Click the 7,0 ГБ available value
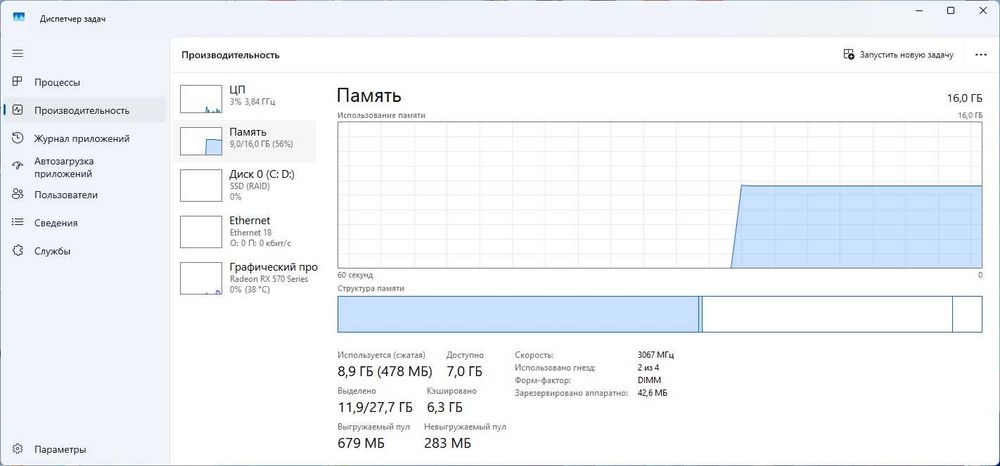This screenshot has width=1000, height=466. coord(464,371)
